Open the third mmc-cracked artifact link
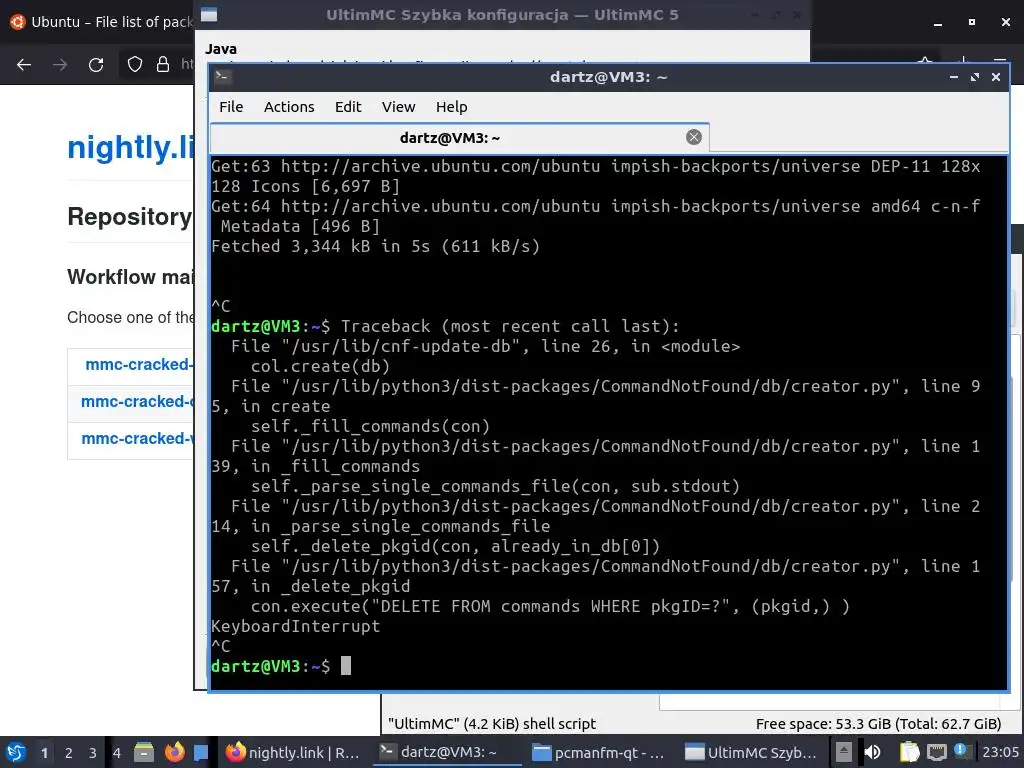1024x768 pixels. [x=137, y=438]
